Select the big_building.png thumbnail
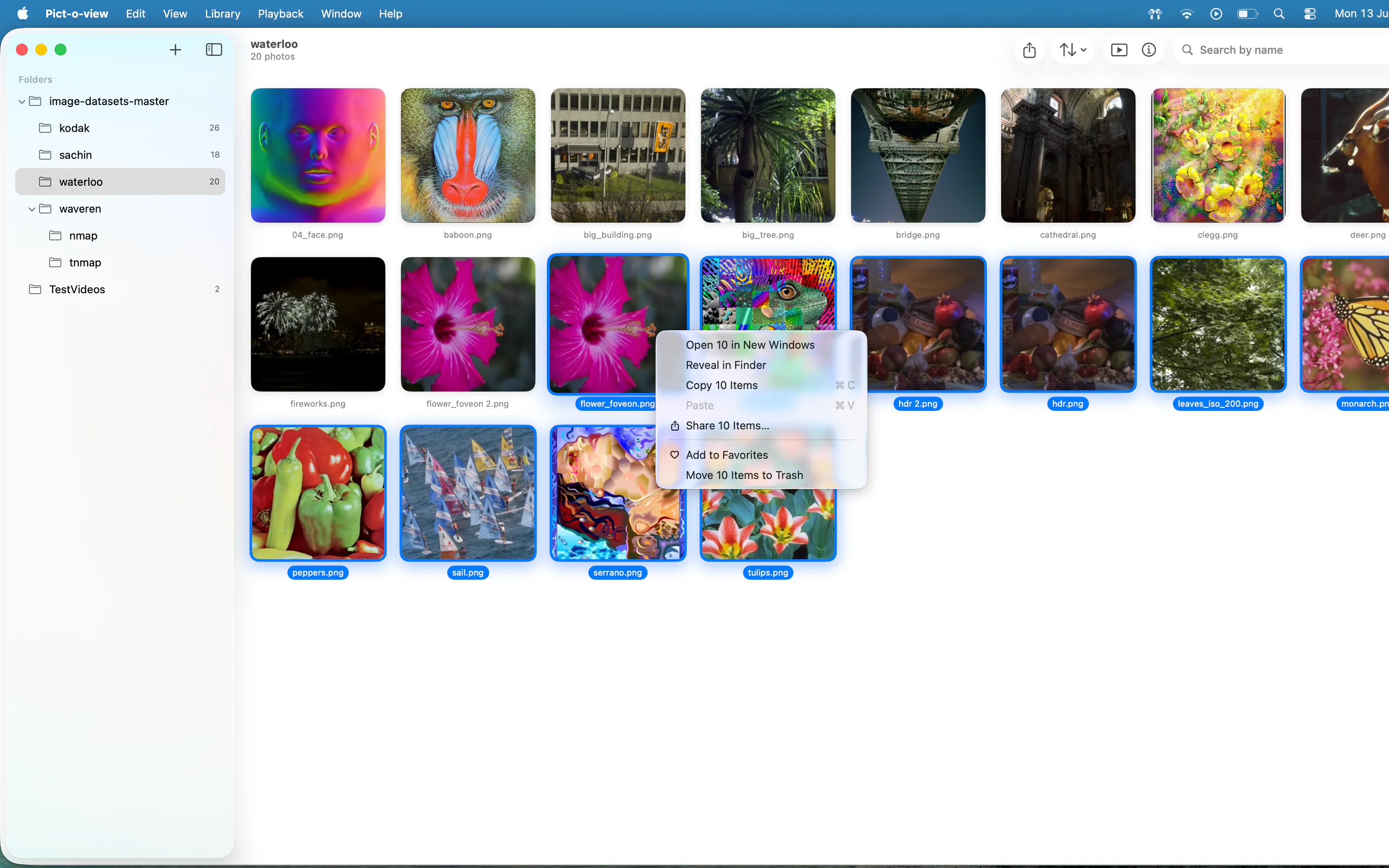1389x868 pixels. coord(618,156)
